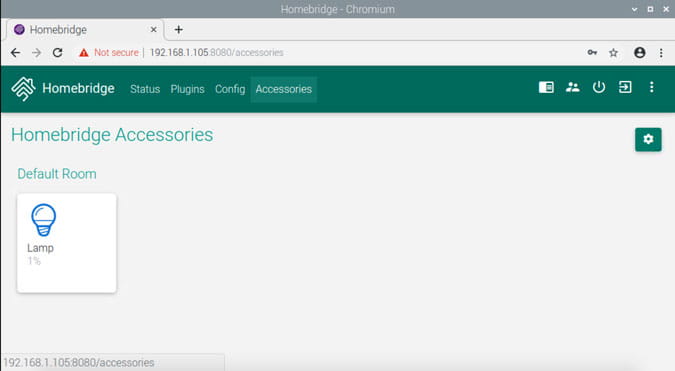This screenshot has width=675, height=371.
Task: Open saved passwords key icon
Action: pos(592,53)
